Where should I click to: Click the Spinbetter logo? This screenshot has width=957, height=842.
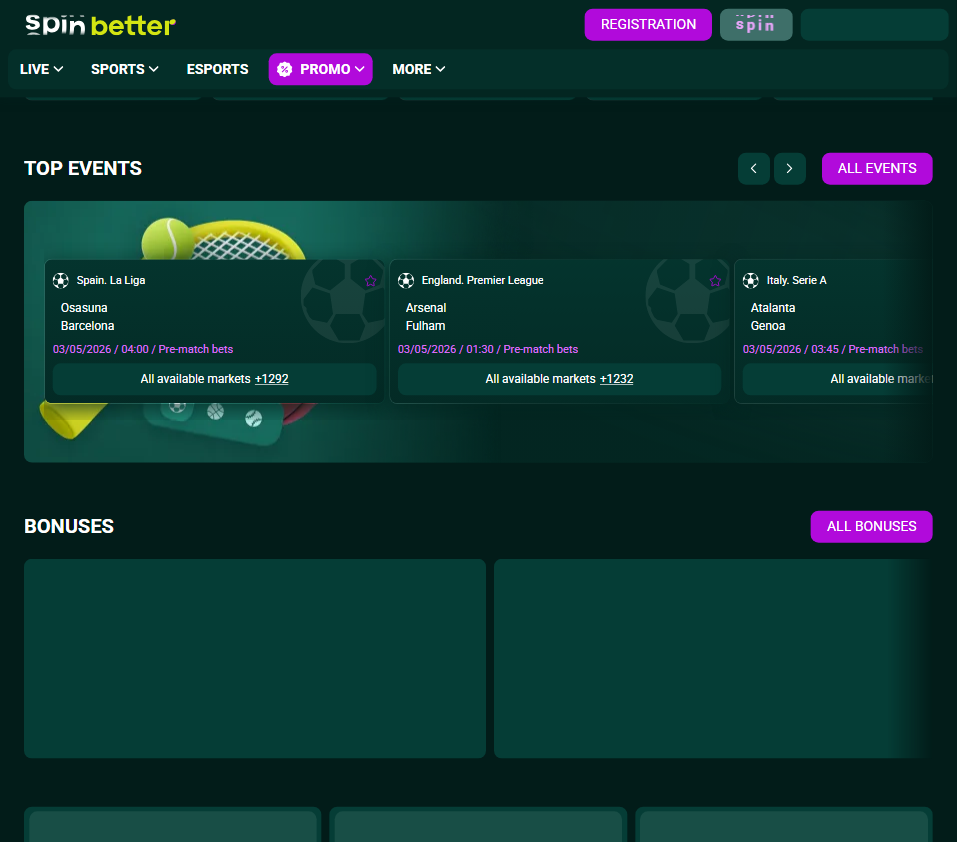tap(100, 25)
